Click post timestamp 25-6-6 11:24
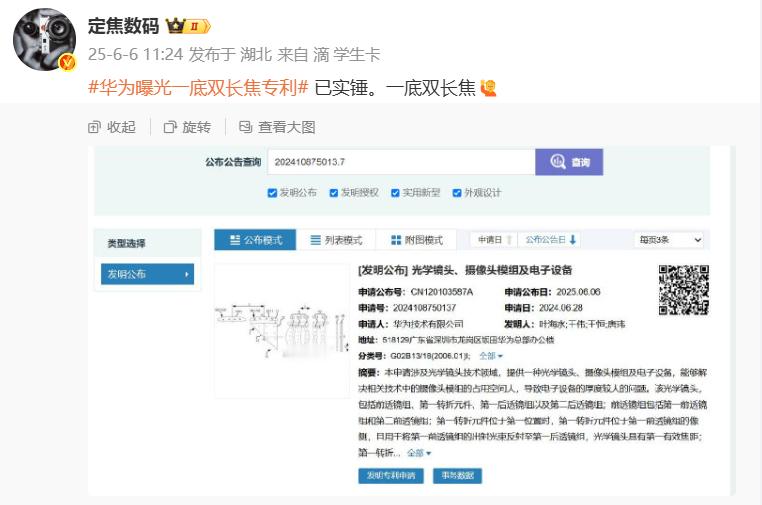 [x=135, y=54]
